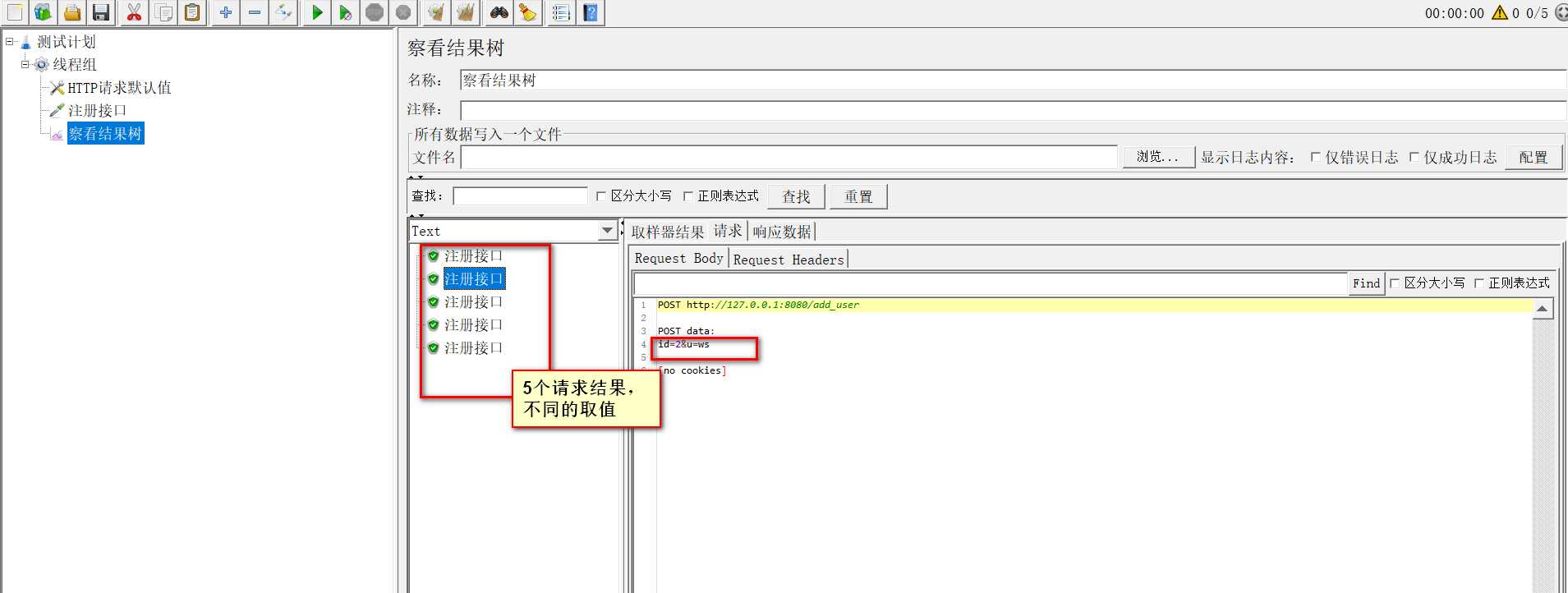Start test without pauses
This screenshot has width=1568, height=593.
point(346,12)
